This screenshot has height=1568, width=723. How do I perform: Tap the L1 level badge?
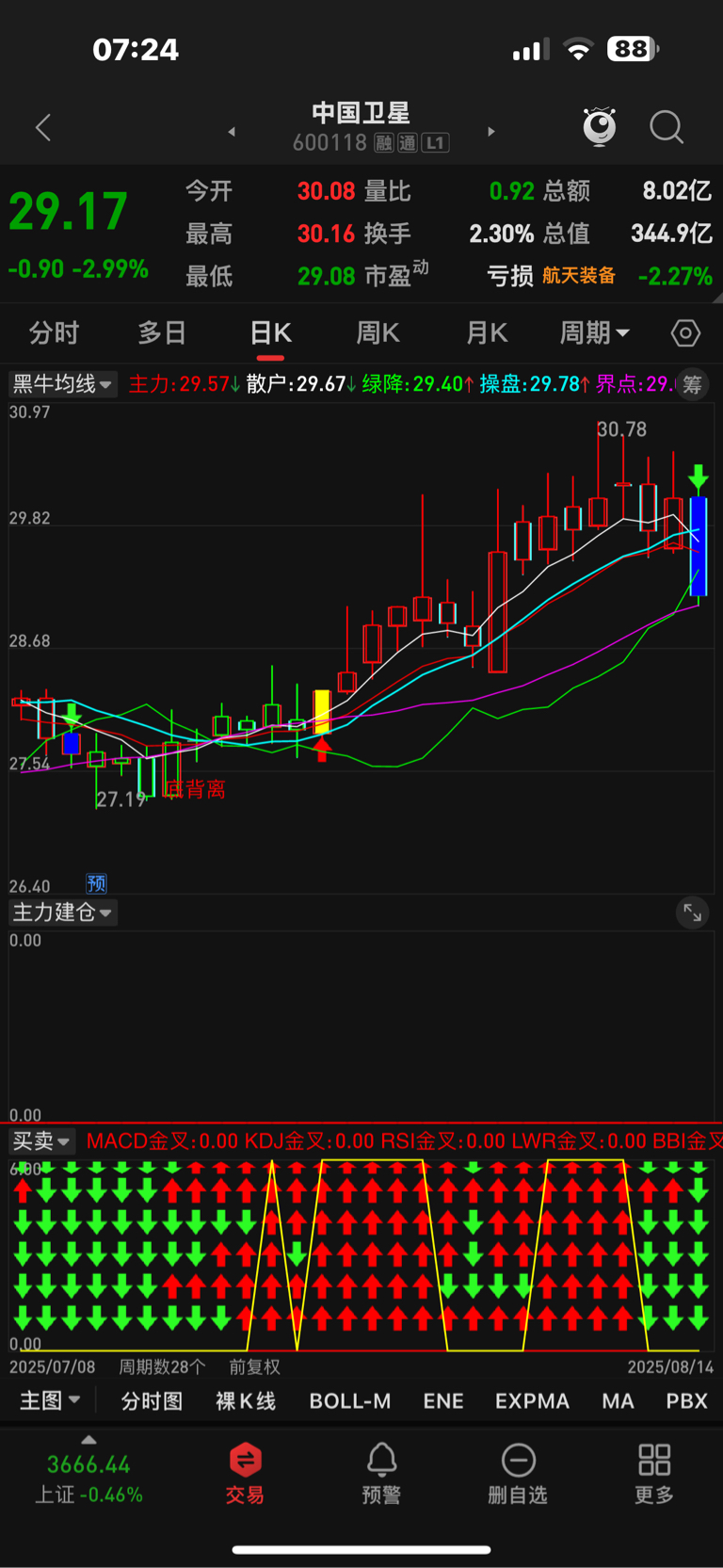pos(435,143)
